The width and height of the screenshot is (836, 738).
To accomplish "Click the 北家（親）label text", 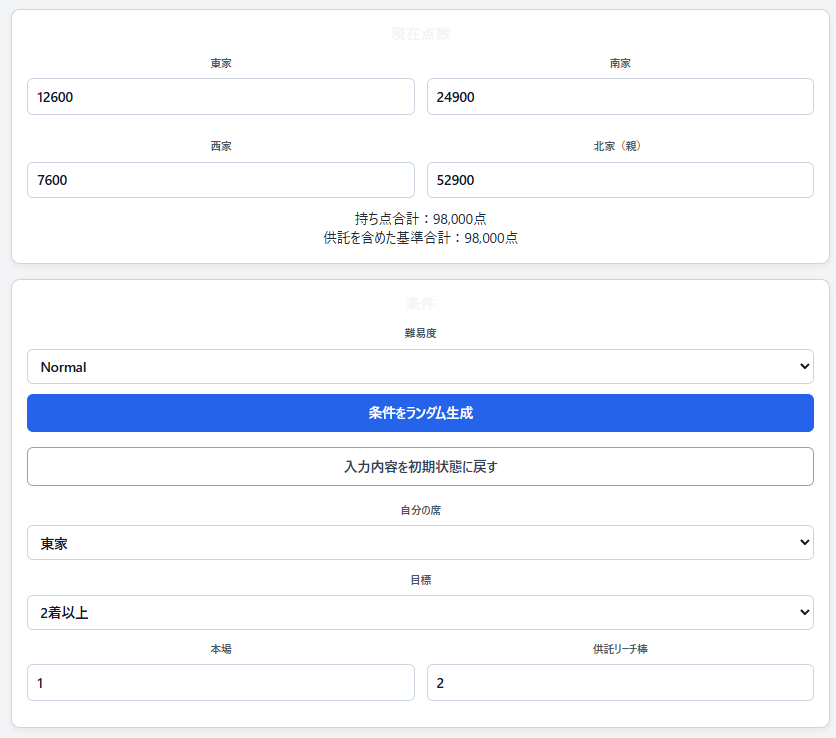I will 617,146.
